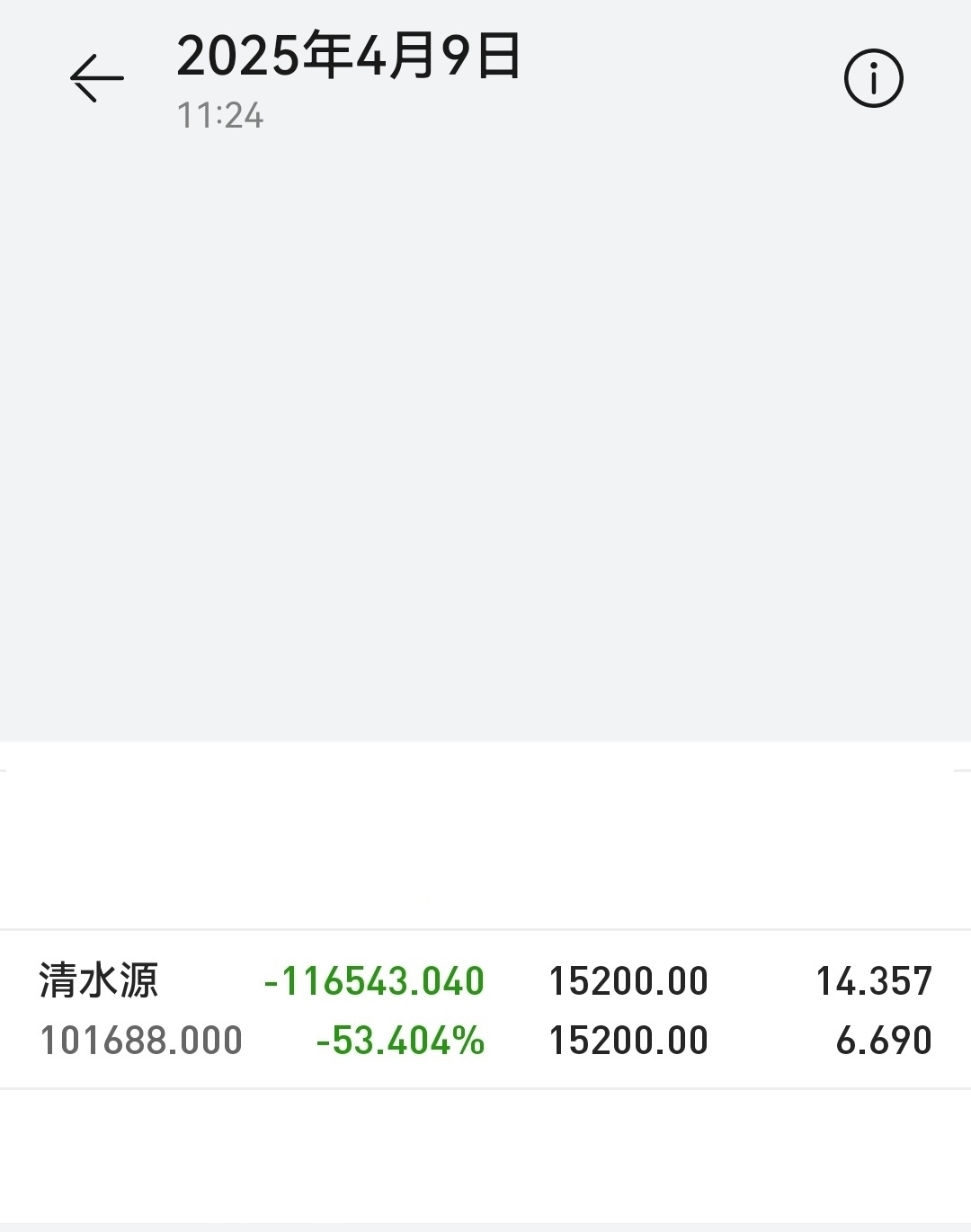Viewport: 971px width, 1232px height.
Task: Tap the gap between 清水源 and -116543.040
Action: [x=210, y=981]
